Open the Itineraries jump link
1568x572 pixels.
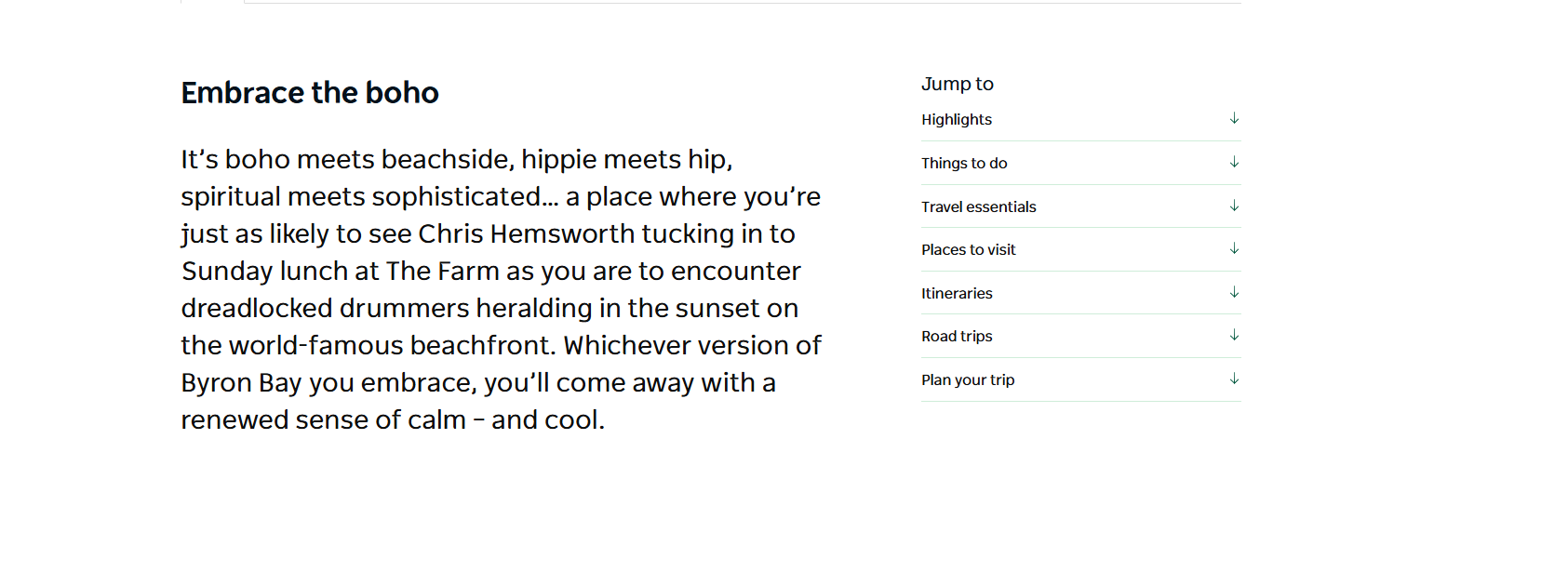[x=957, y=293]
